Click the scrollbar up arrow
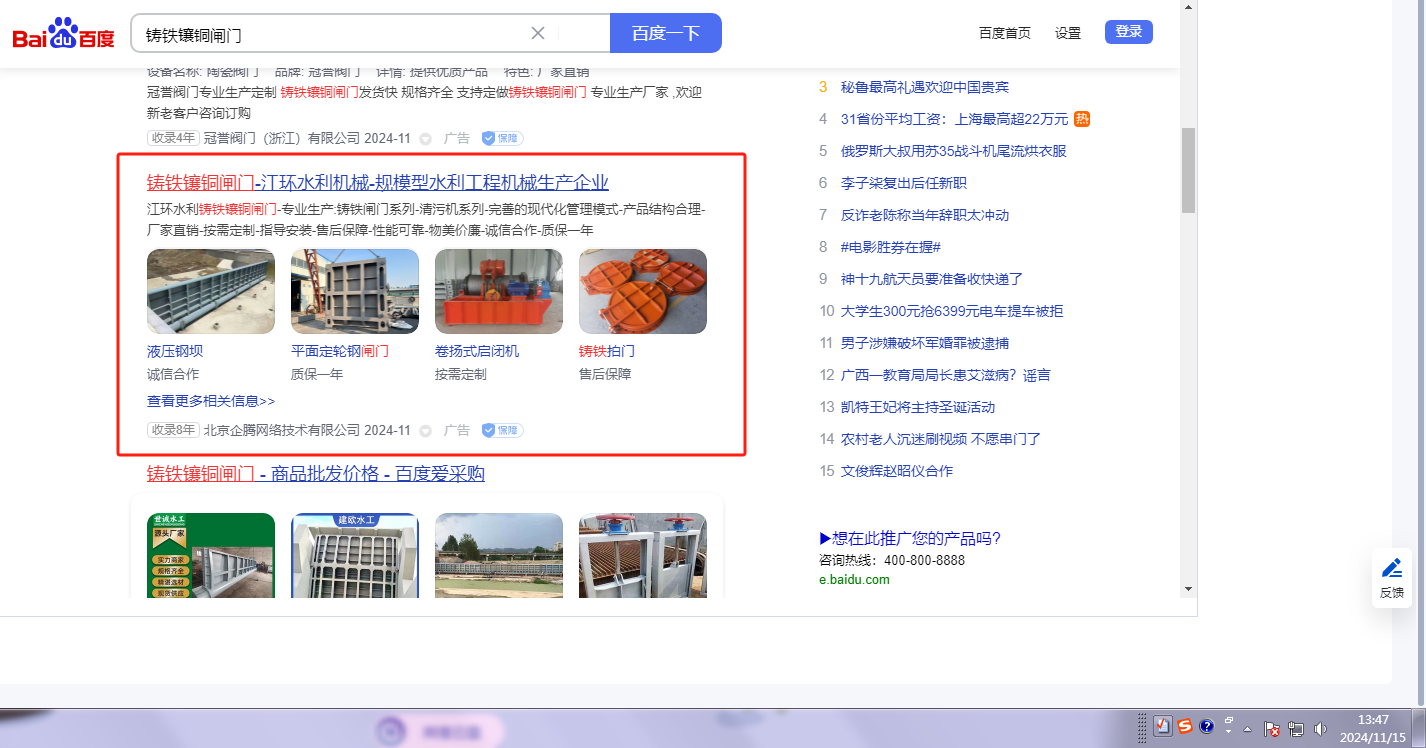This screenshot has width=1426, height=748. coord(1188,8)
